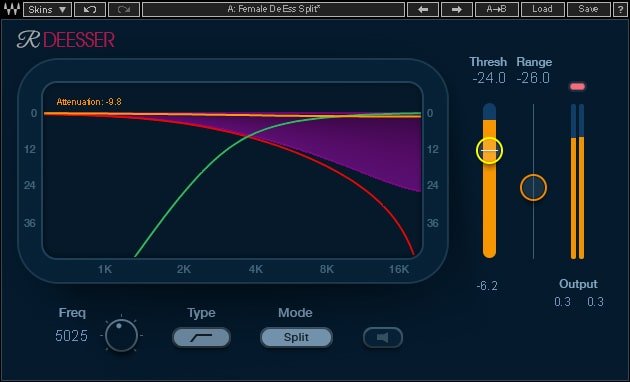This screenshot has width=630, height=382.
Task: Click the Thresh value -24.0 field
Action: (x=489, y=78)
